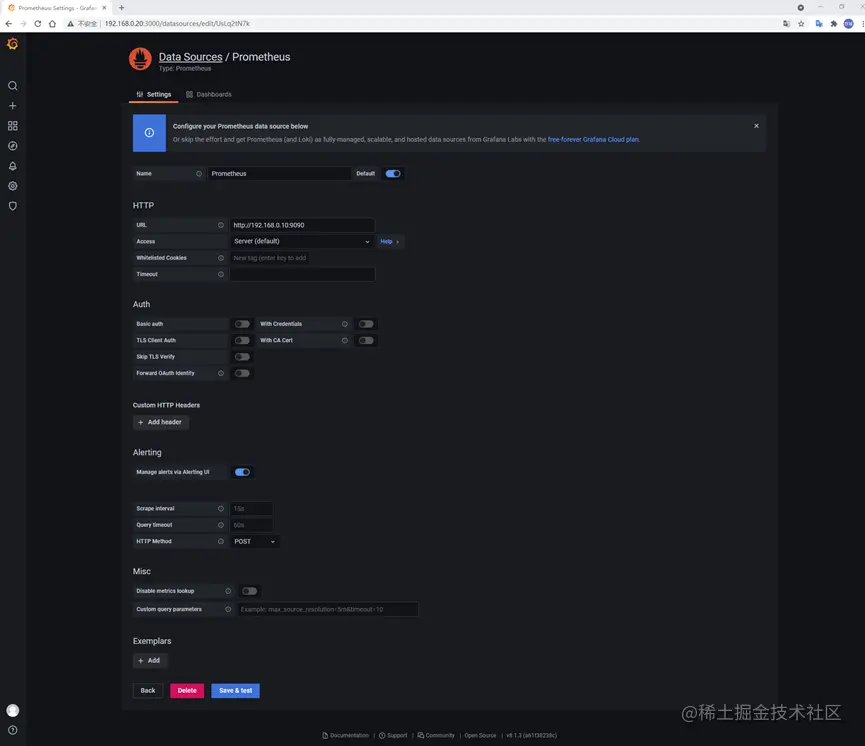Click the Timeout input field
Screen dimensions: 865x746
[x=302, y=274]
